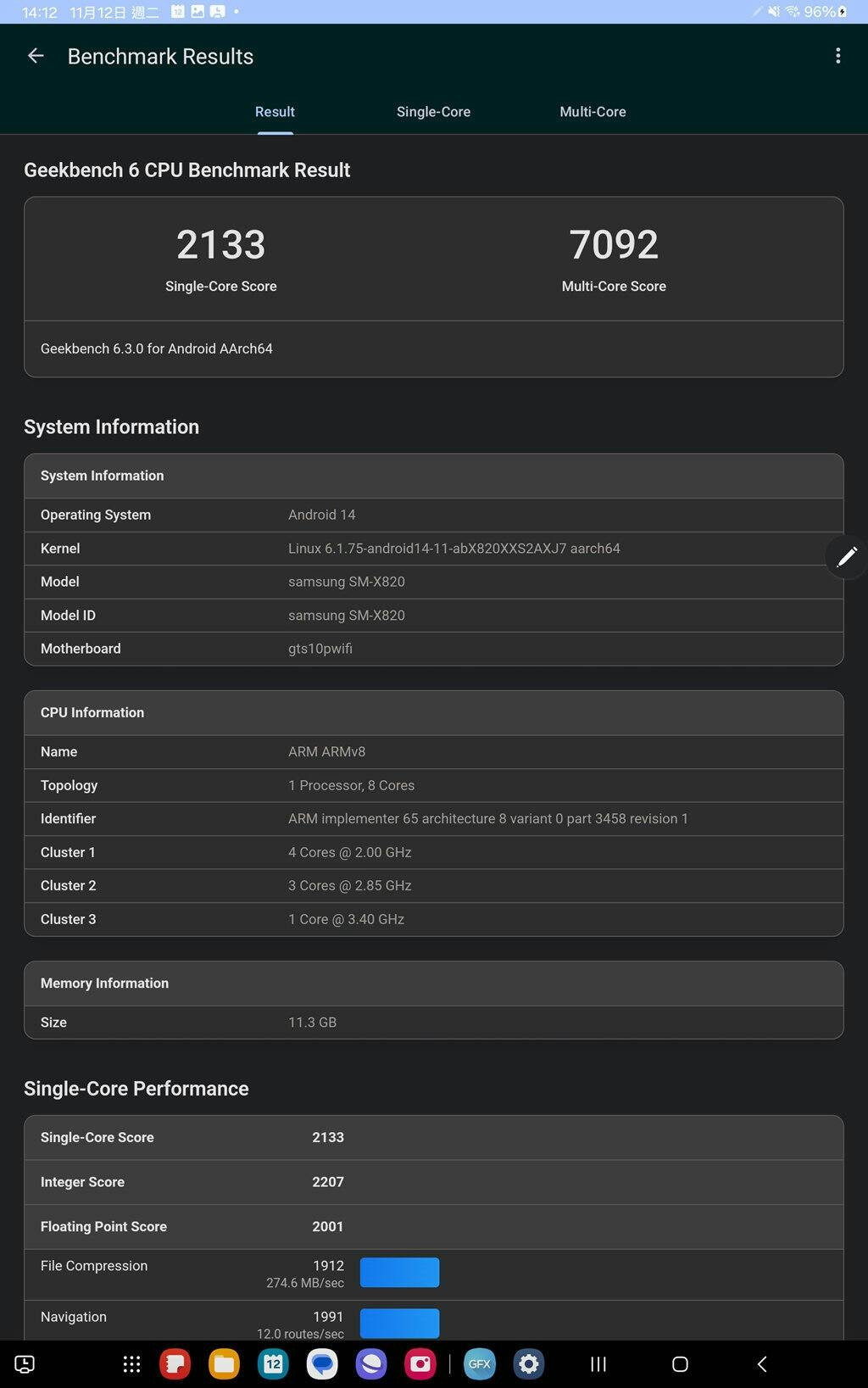Screen dimensions: 868x1388
Task: Tap the File Compression row label
Action: (x=94, y=1266)
